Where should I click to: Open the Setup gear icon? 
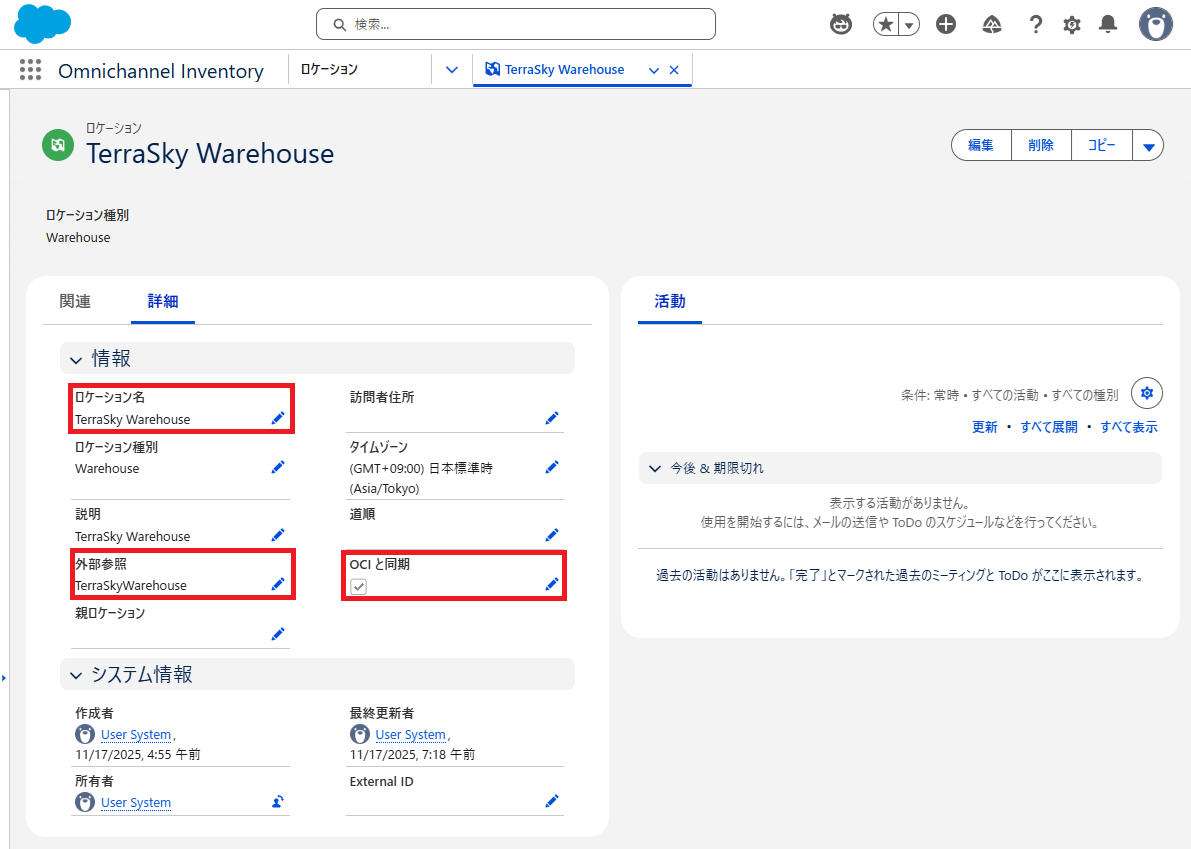1072,24
